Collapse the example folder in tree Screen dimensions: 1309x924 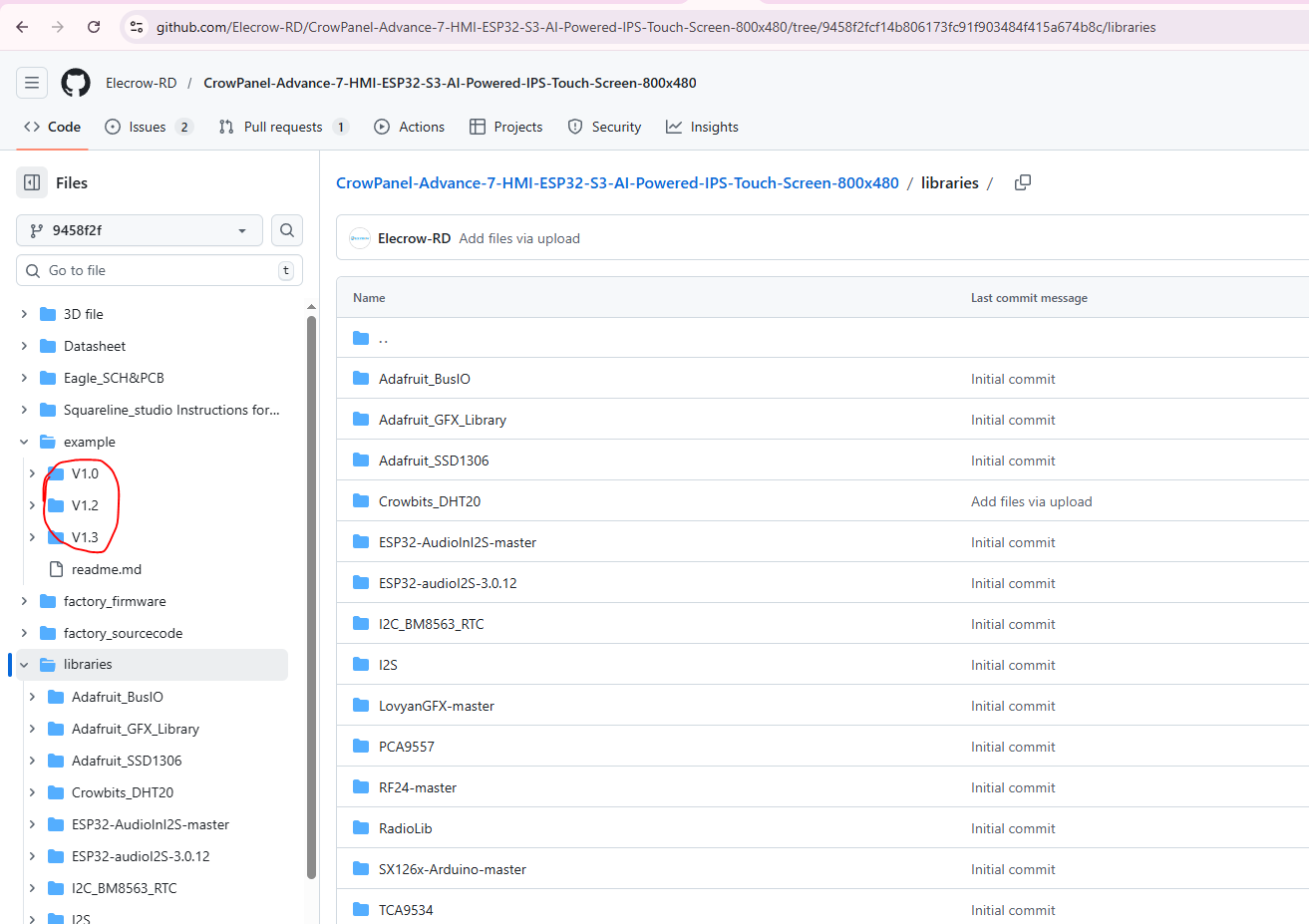click(x=24, y=442)
